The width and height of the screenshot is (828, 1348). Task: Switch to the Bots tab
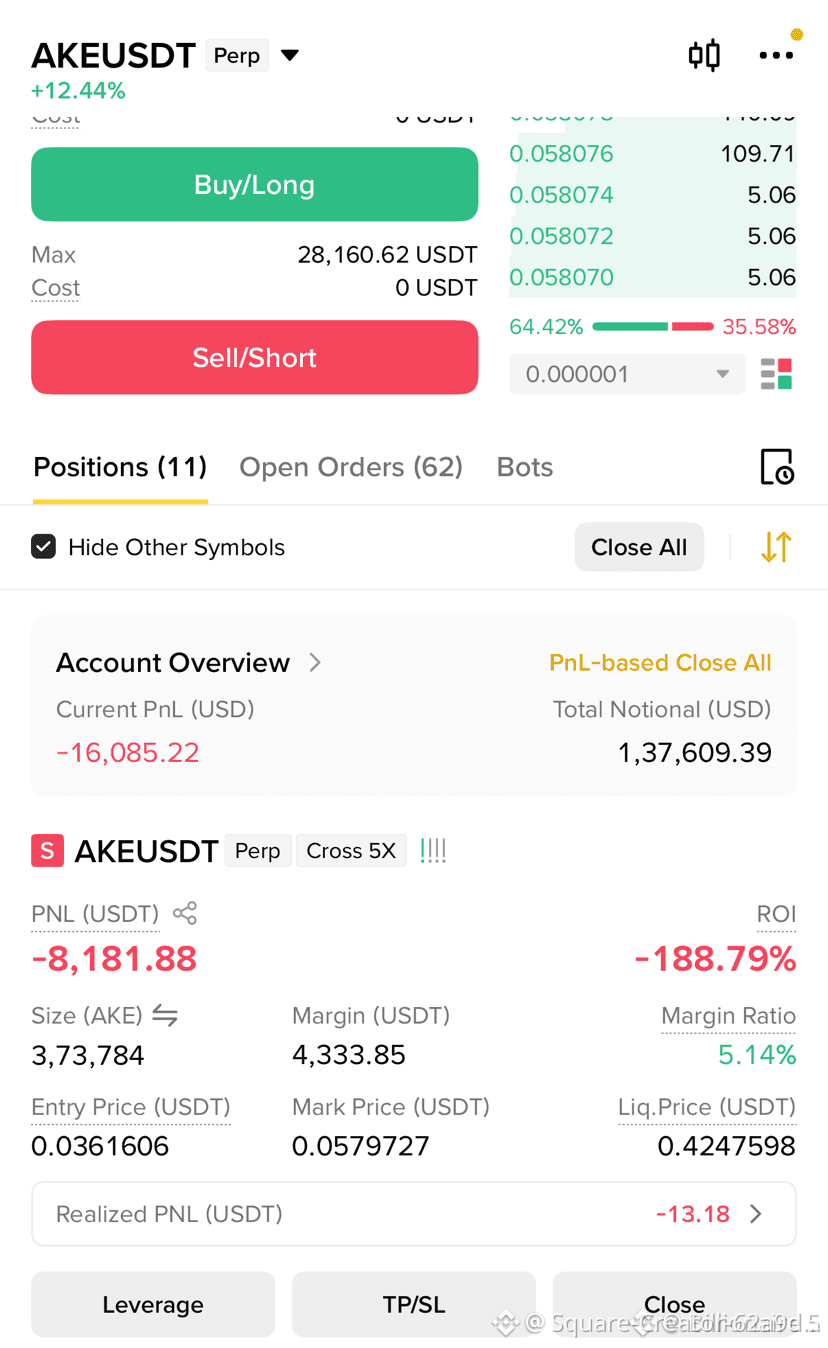pos(525,467)
